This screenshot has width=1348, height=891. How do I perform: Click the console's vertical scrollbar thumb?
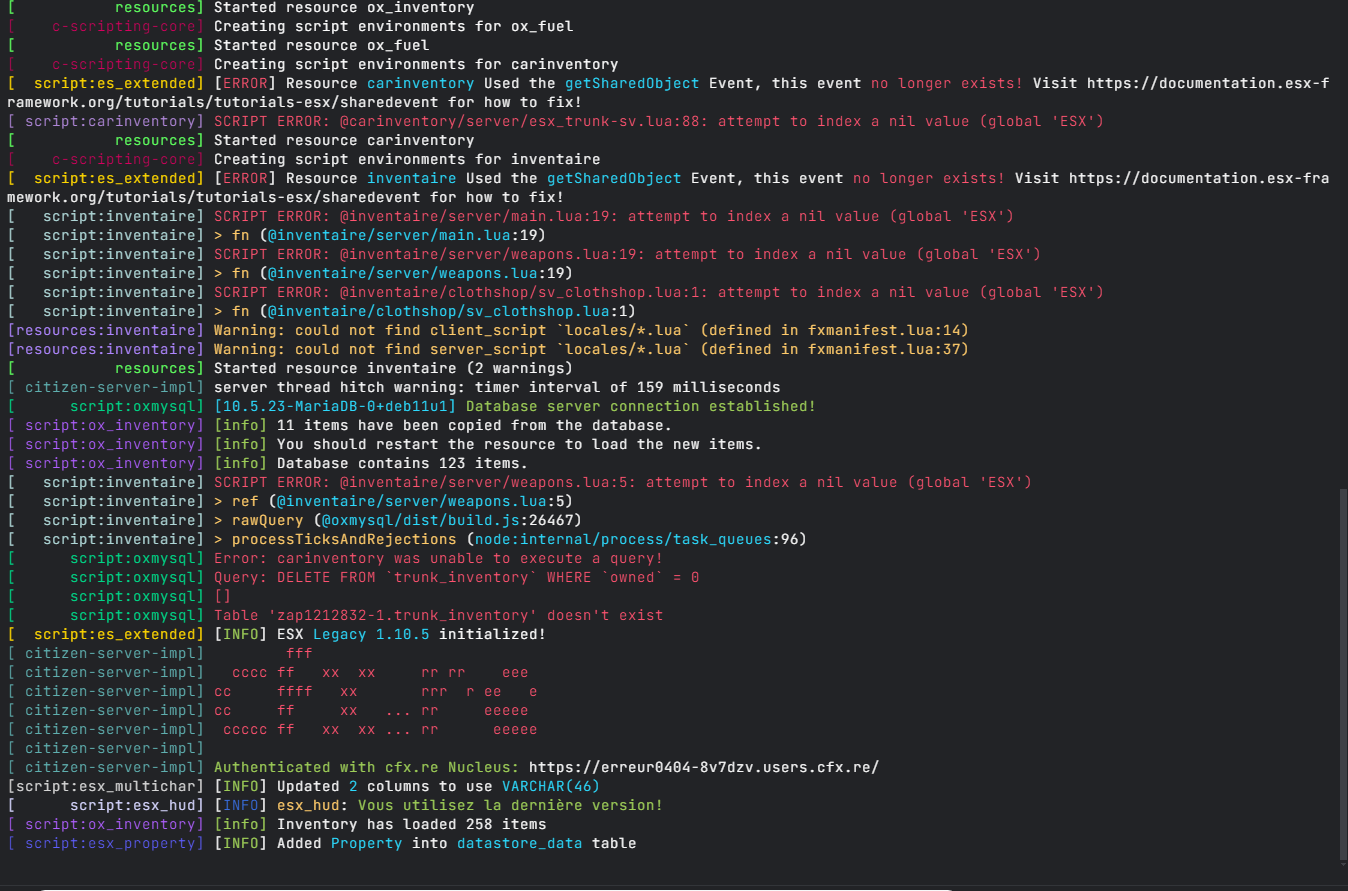pos(1343,674)
